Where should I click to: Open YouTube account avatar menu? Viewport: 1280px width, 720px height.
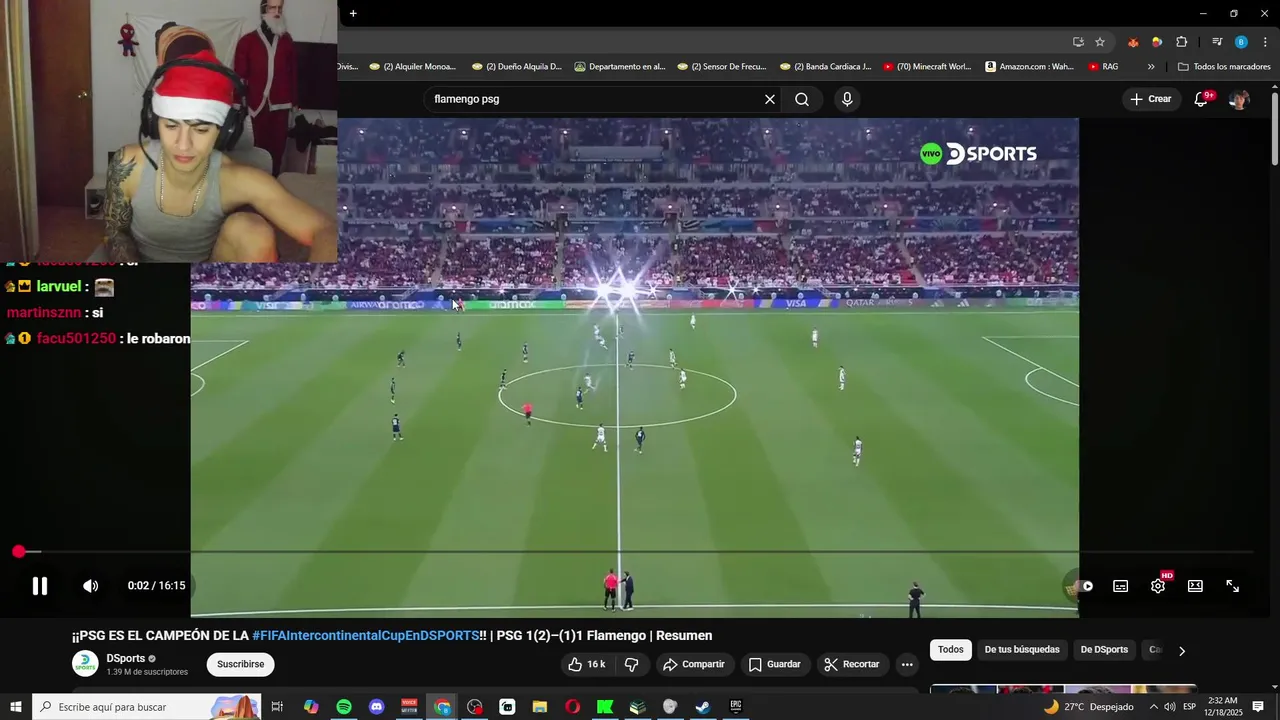pyautogui.click(x=1239, y=99)
